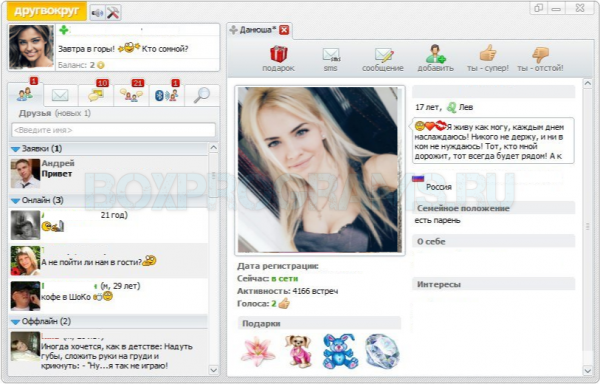
Task: Click the 'Интересы' section header
Action: pyautogui.click(x=493, y=285)
